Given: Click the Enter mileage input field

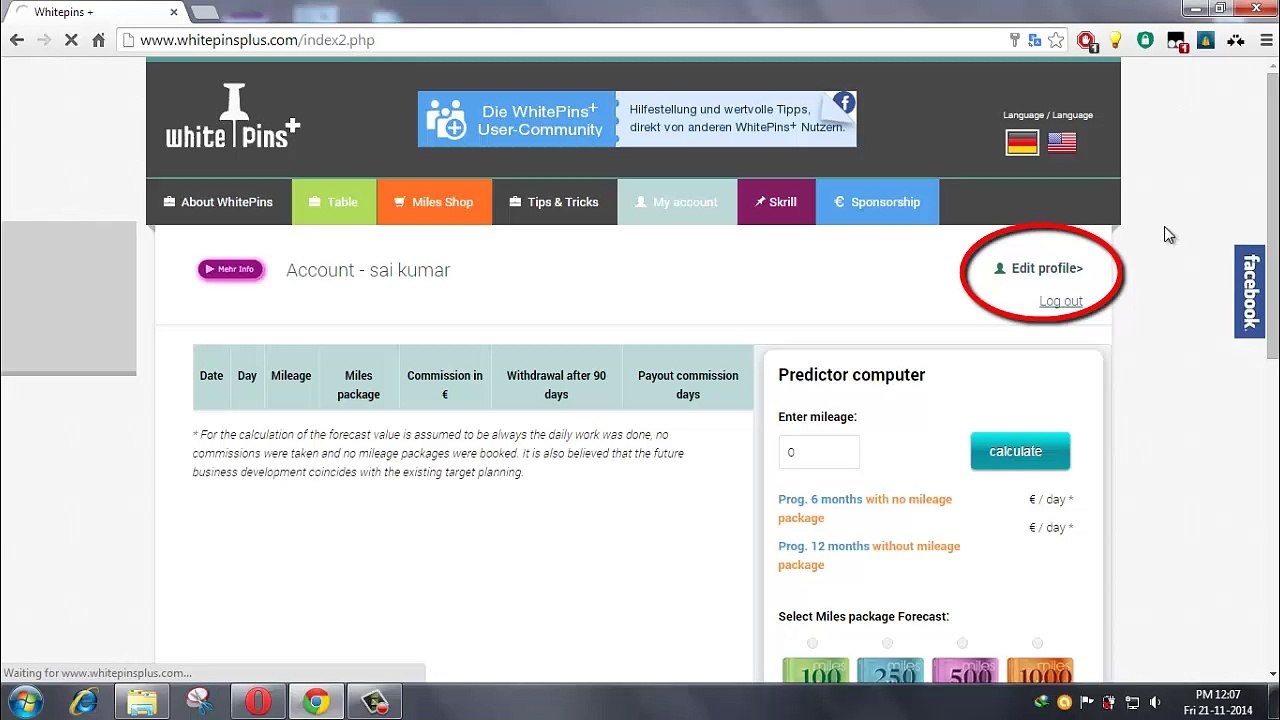Looking at the screenshot, I should tap(818, 452).
